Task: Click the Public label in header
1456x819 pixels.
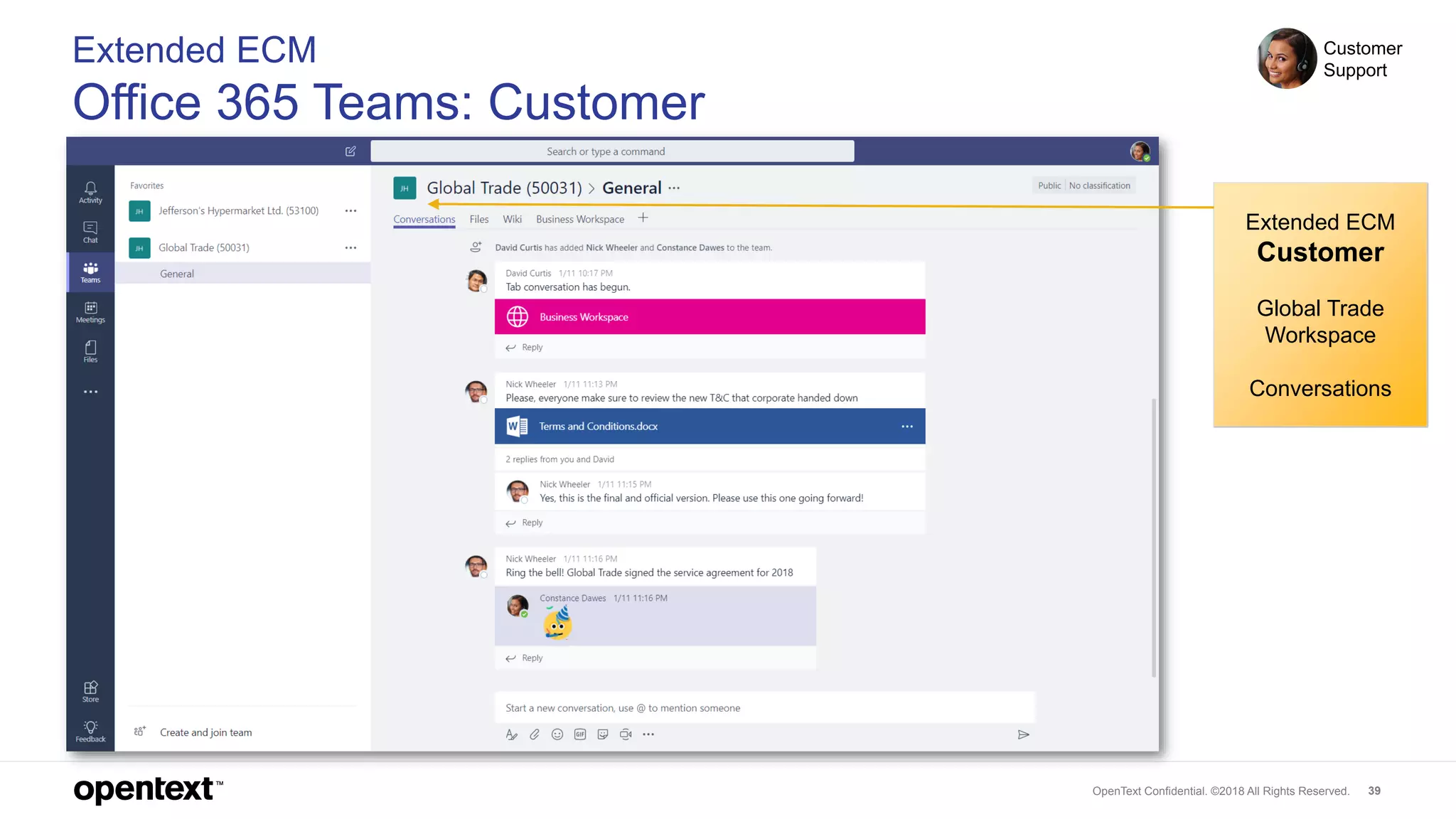Action: click(1049, 186)
